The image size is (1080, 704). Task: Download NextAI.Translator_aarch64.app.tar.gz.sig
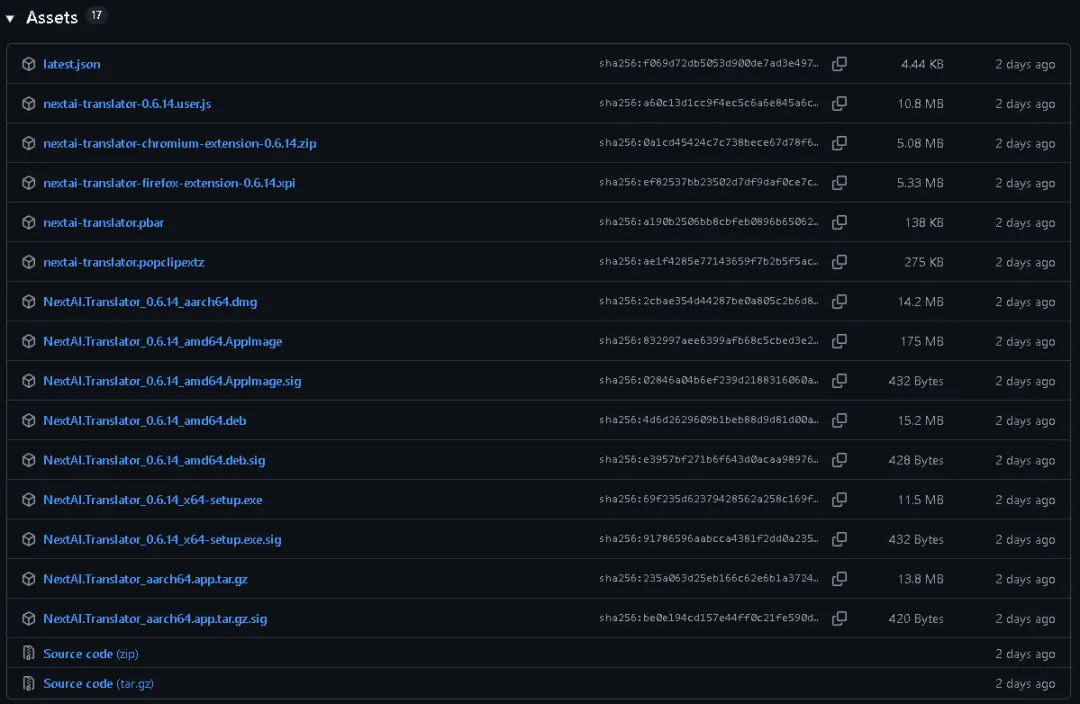(x=155, y=619)
